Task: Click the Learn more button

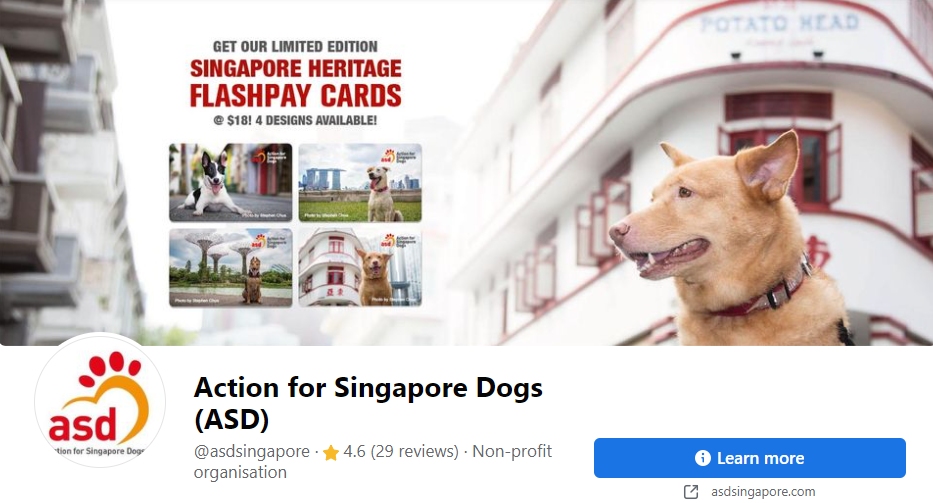Action: pyautogui.click(x=750, y=458)
